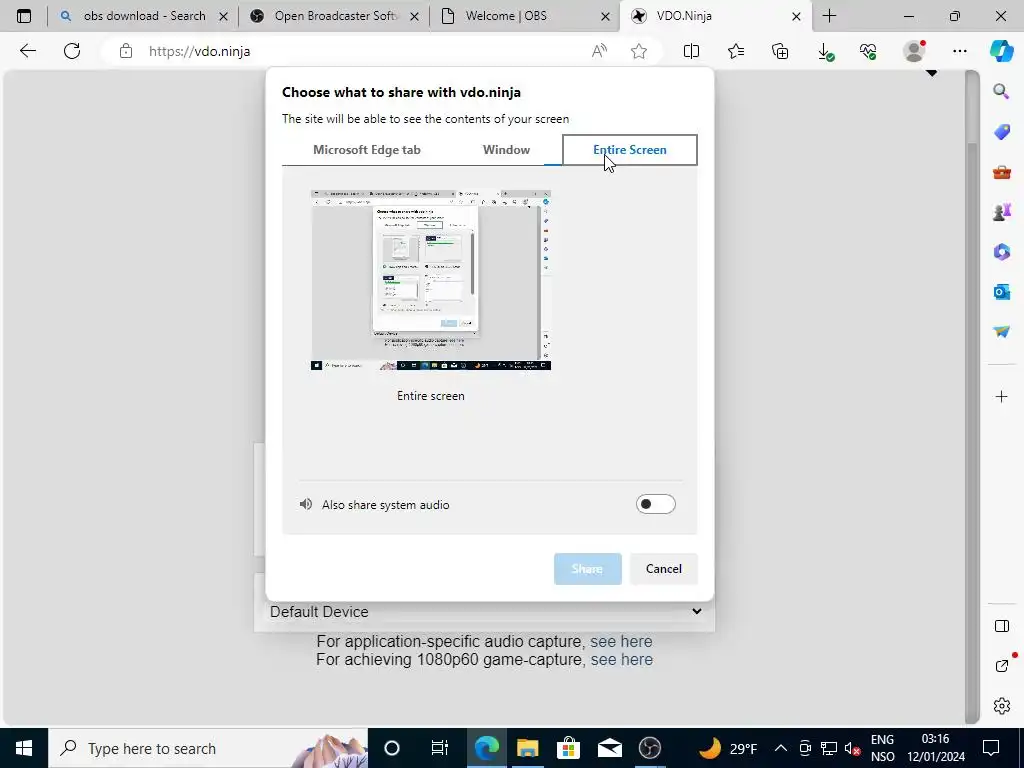Toggle Also share system audio switch
The width and height of the screenshot is (1024, 768).
click(x=655, y=504)
